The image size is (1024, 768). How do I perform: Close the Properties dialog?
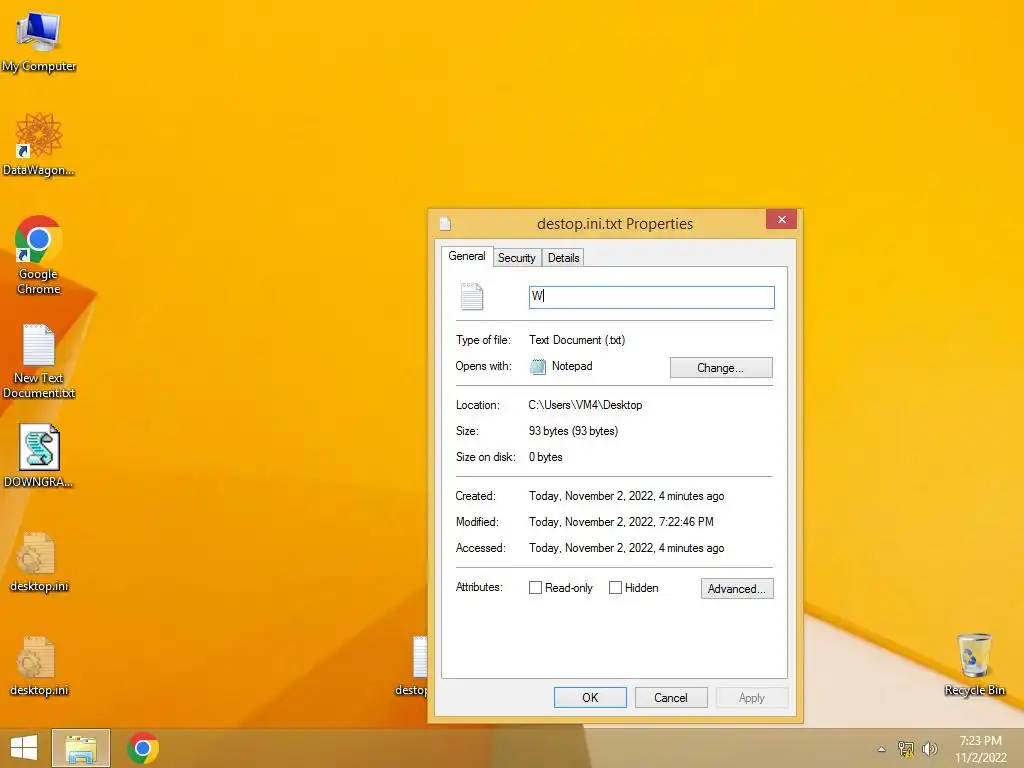pyautogui.click(x=782, y=219)
